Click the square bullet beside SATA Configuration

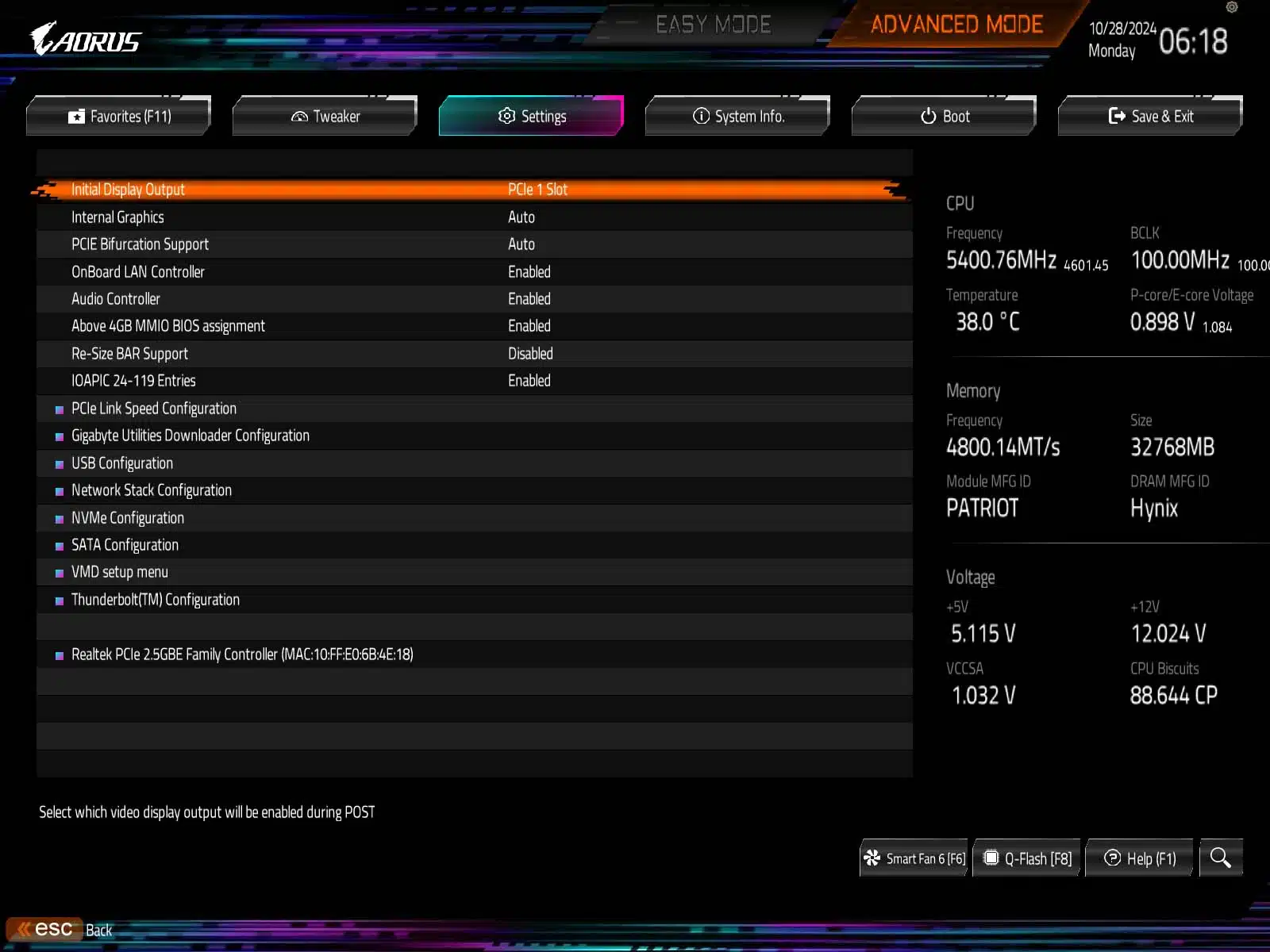coord(60,546)
